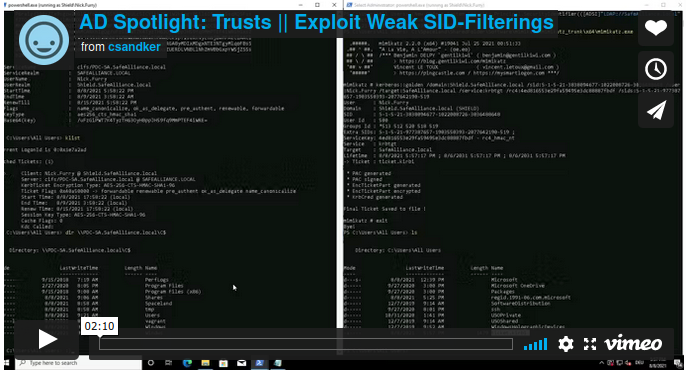
Task: Like the video with heart icon
Action: tap(655, 28)
